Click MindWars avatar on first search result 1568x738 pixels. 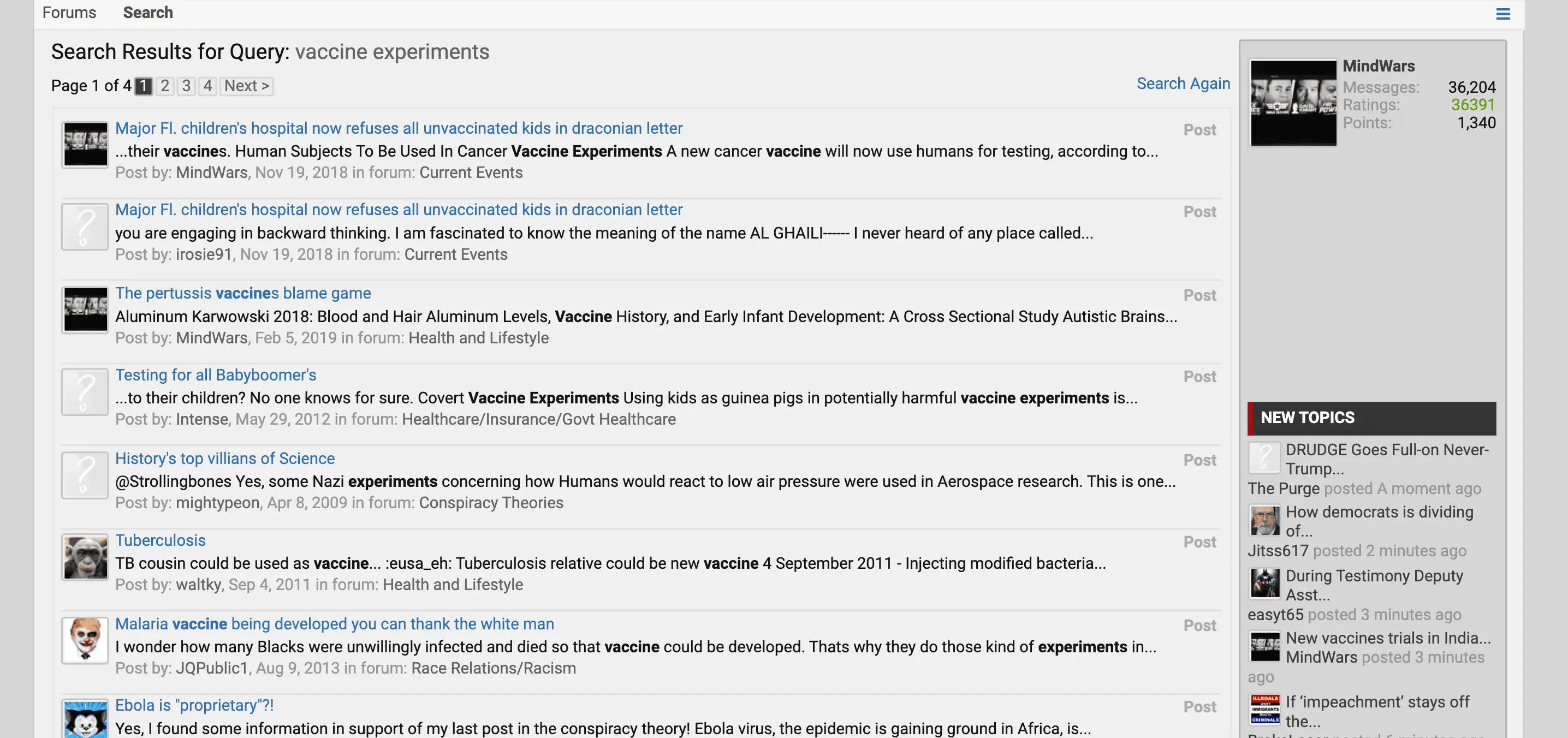(x=85, y=145)
